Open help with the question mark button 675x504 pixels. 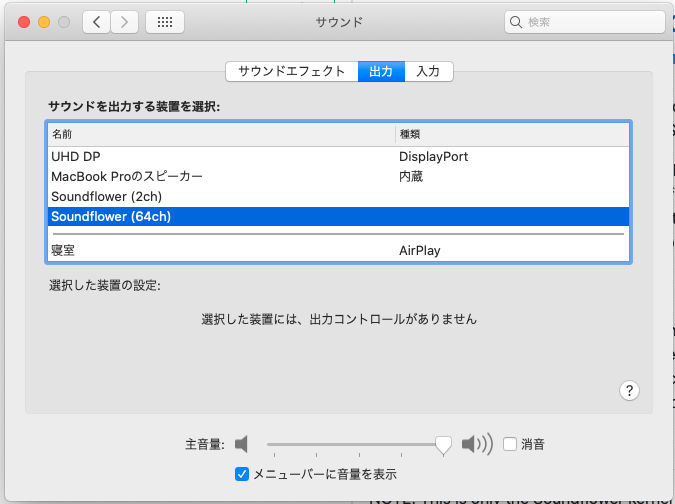click(x=629, y=390)
